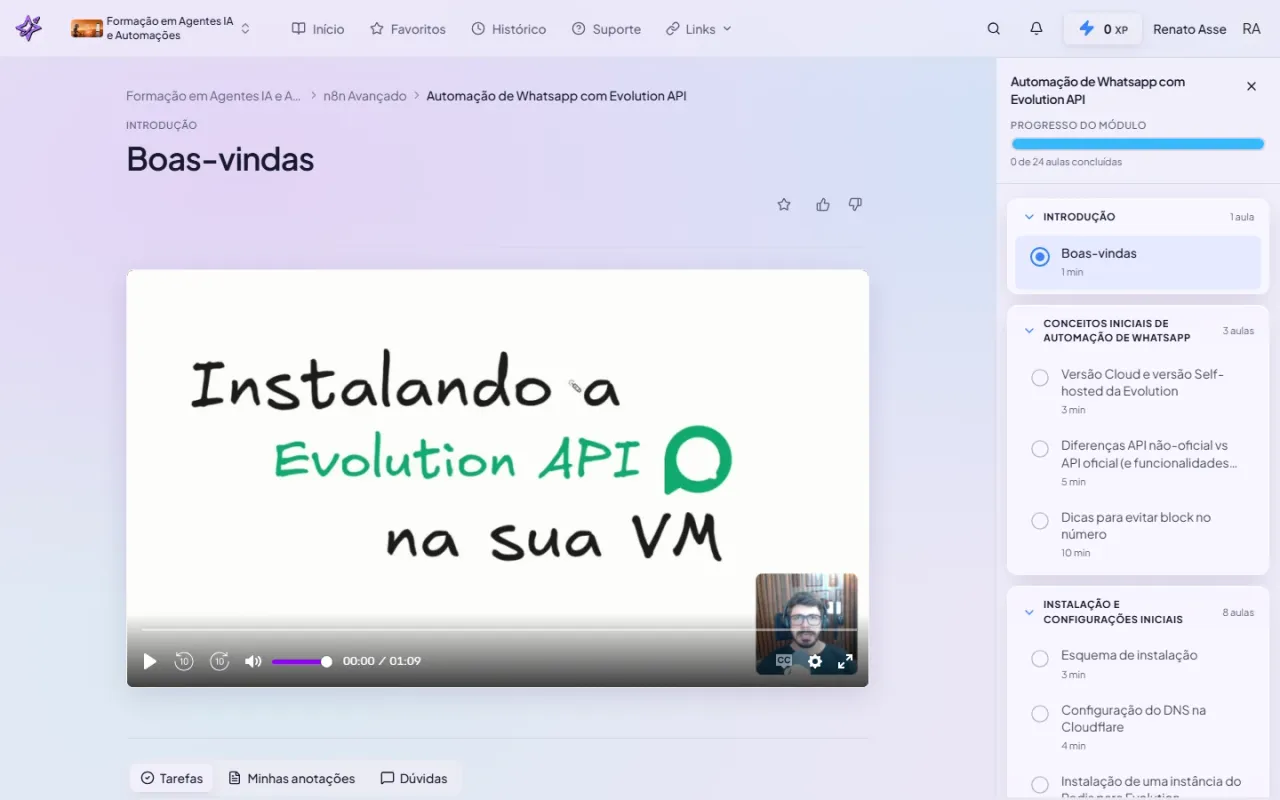The height and width of the screenshot is (800, 1280).
Task: Favorite this lesson with star icon
Action: click(784, 204)
